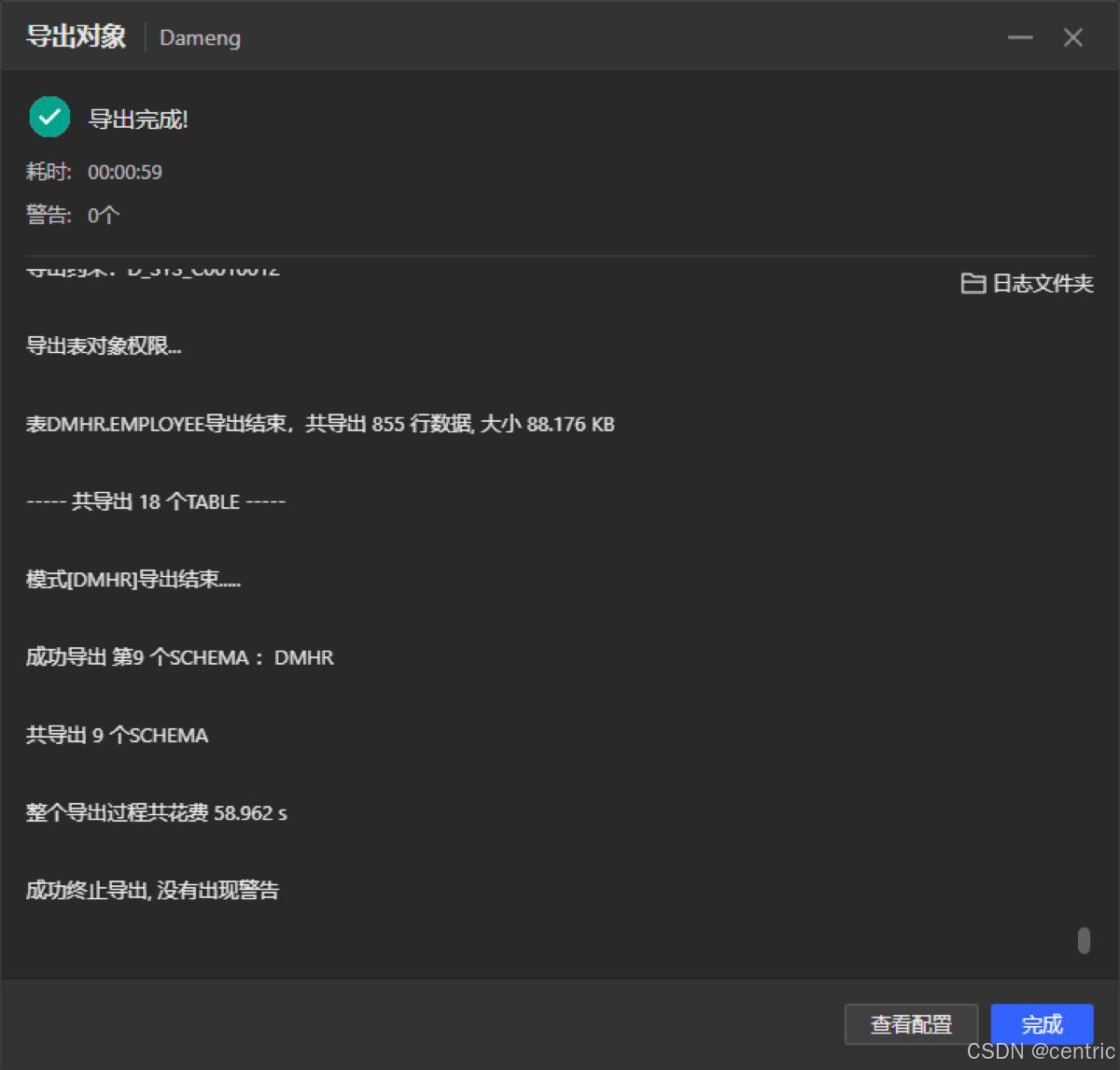Click the 成功导出 第9 个SCHEMA DMHR line
Viewport: 1120px width, 1070px height.
179,656
